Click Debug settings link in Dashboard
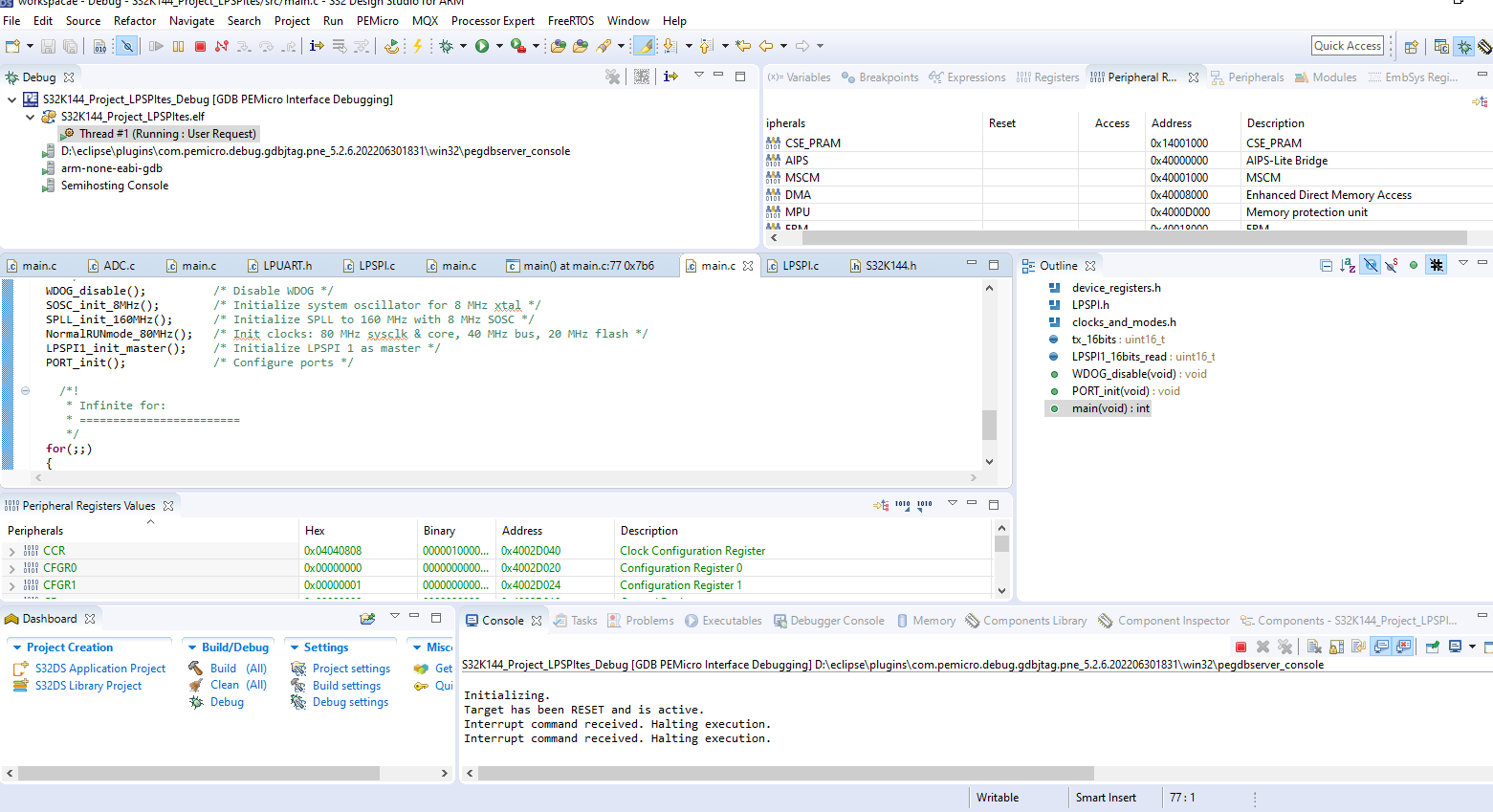 (350, 702)
